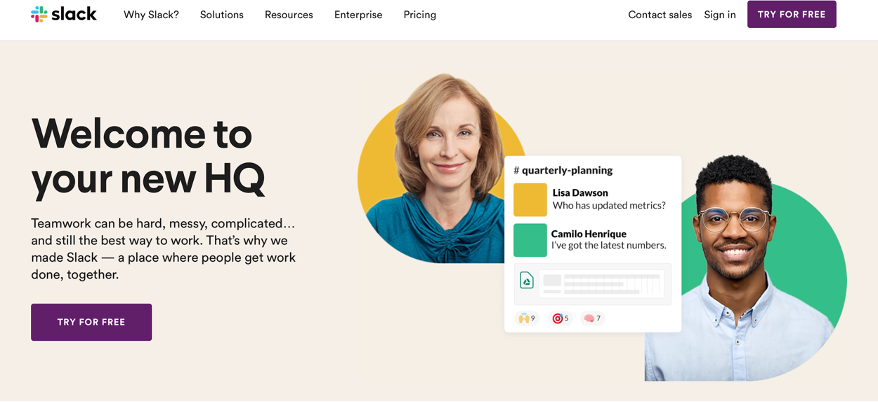The width and height of the screenshot is (878, 402).
Task: Click the raised hands emoji reaction
Action: 527,319
